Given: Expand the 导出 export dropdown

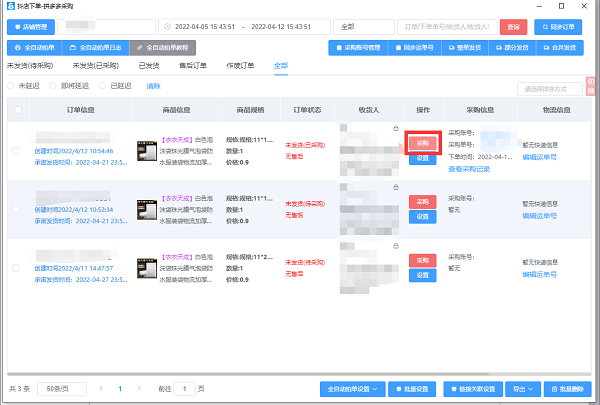Looking at the screenshot, I should pos(523,389).
